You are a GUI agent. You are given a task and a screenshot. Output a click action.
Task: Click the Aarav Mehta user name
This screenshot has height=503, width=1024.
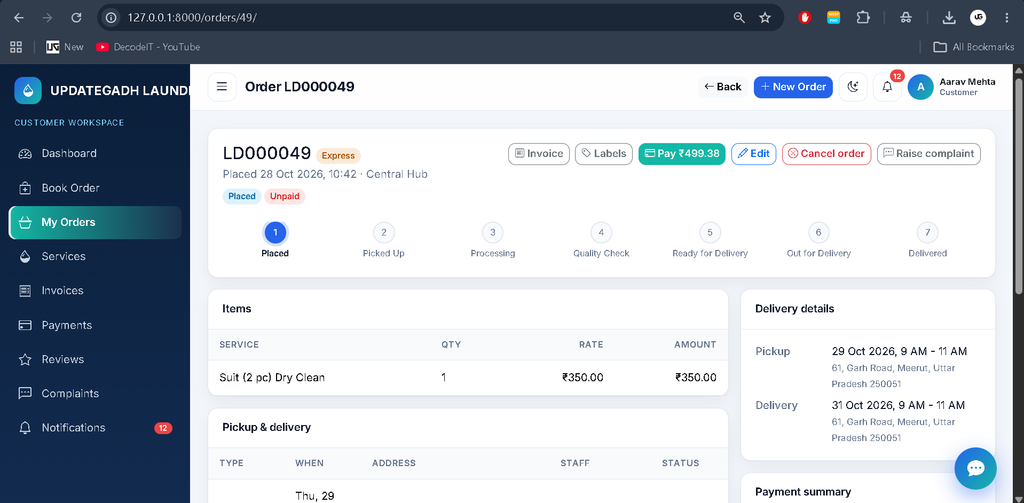coord(967,82)
